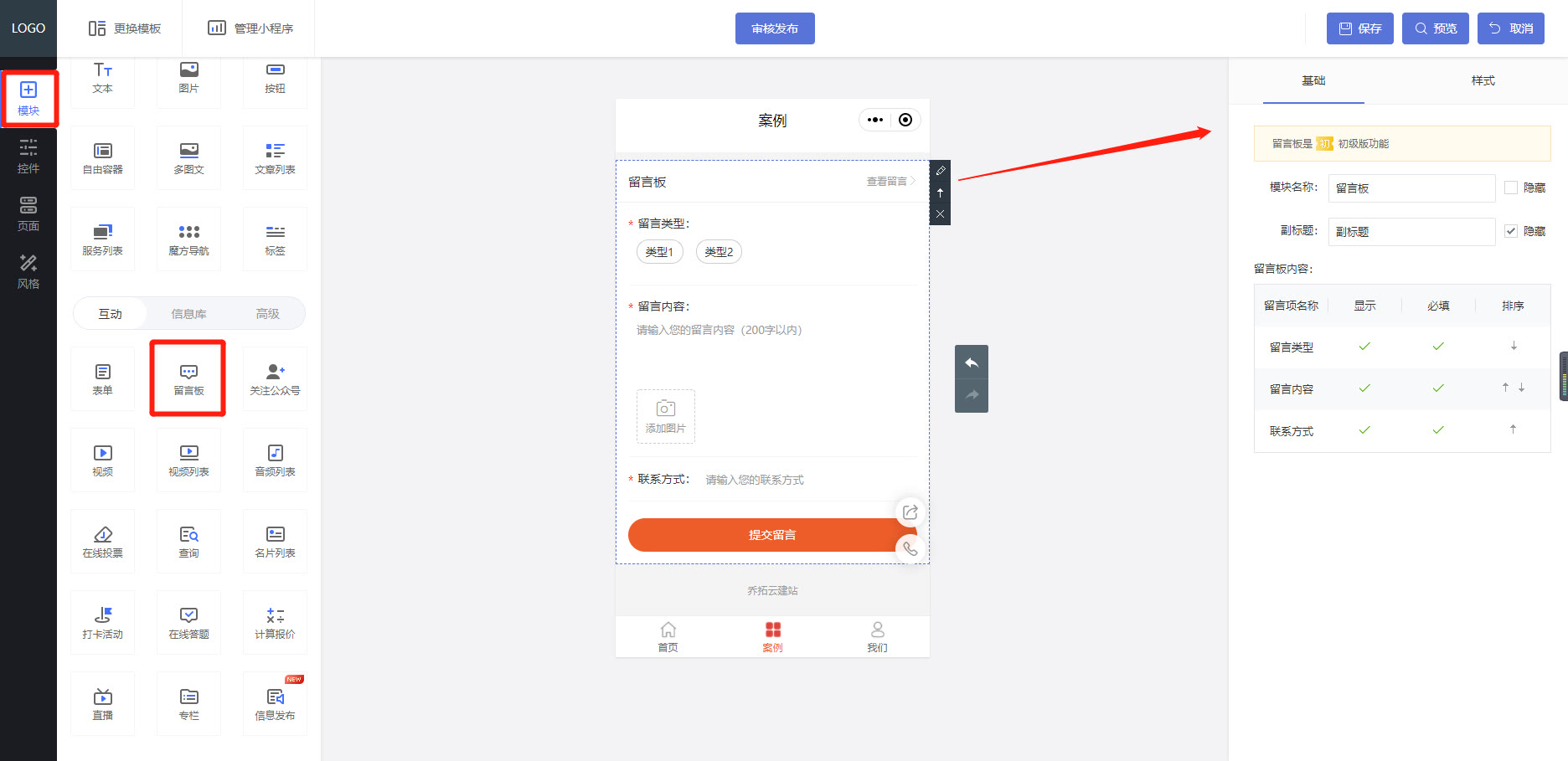Add a 魔方导航 module
This screenshot has height=761, width=1568.
(188, 239)
